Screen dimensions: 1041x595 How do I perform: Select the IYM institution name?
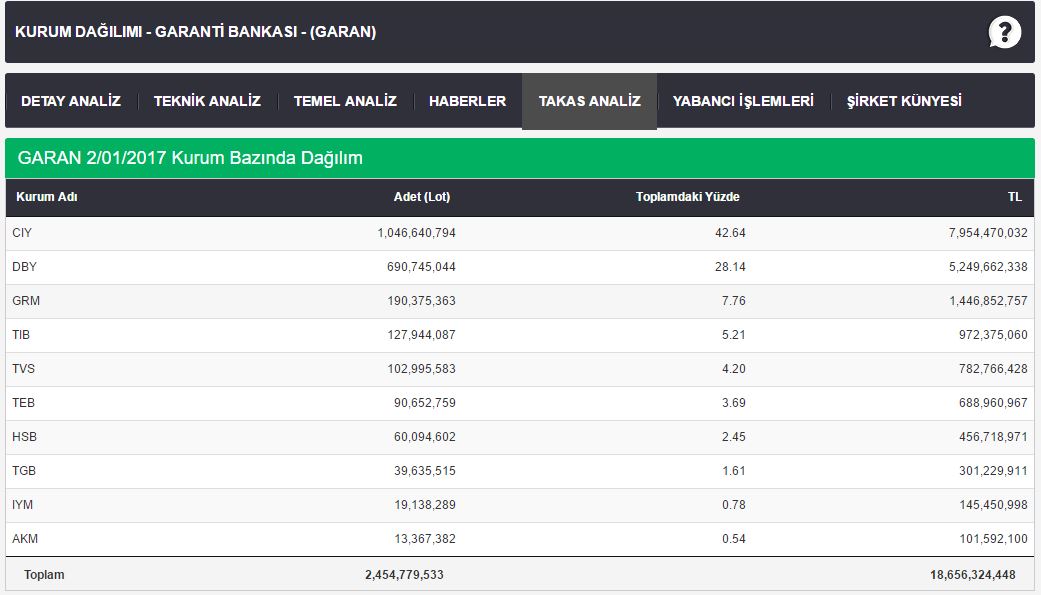(x=23, y=505)
